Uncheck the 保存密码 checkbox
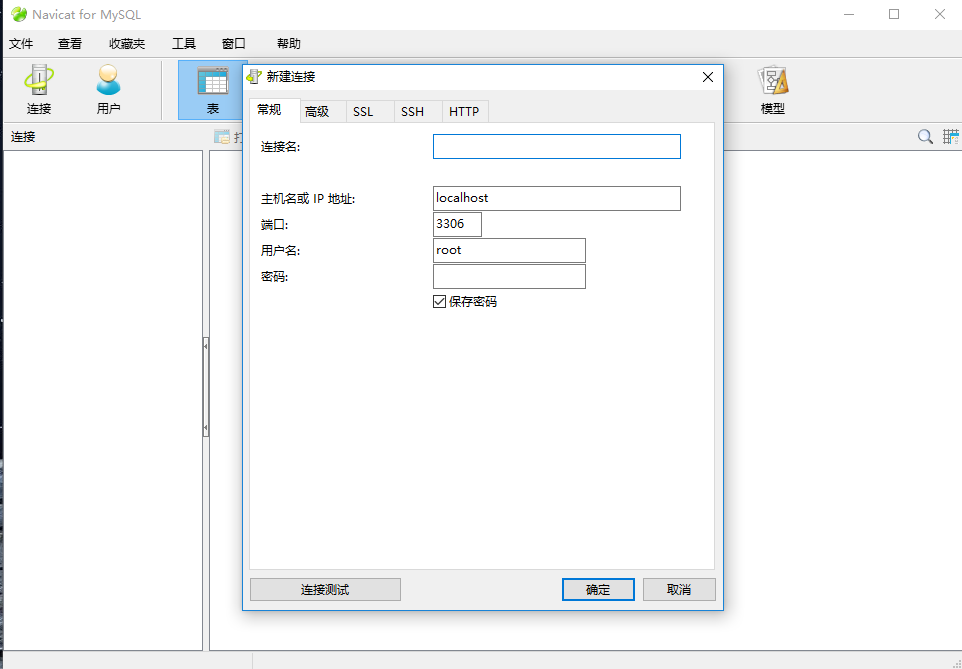Viewport: 962px width, 669px height. (x=439, y=301)
